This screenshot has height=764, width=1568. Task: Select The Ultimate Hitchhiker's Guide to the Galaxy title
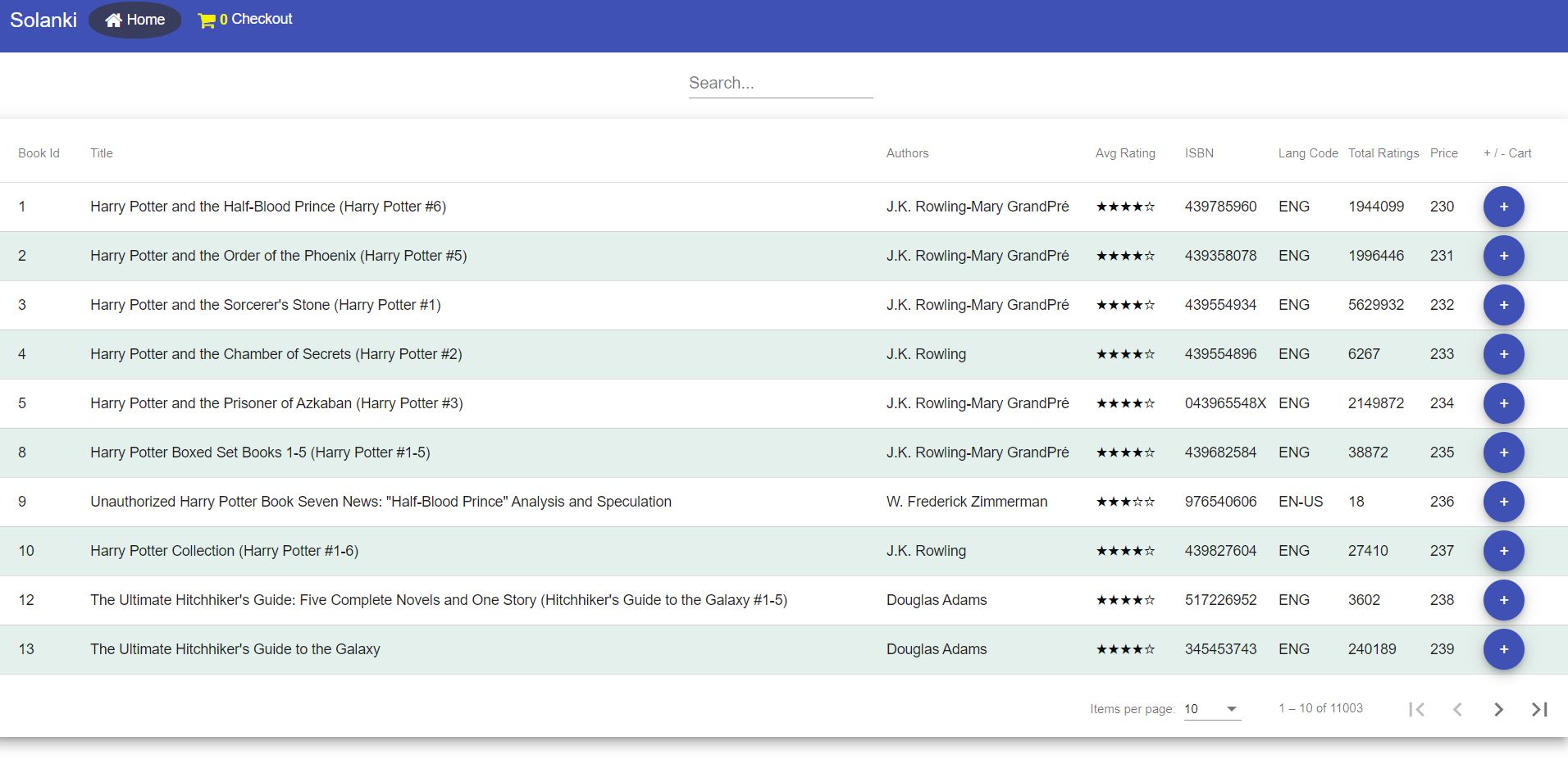pyautogui.click(x=235, y=649)
